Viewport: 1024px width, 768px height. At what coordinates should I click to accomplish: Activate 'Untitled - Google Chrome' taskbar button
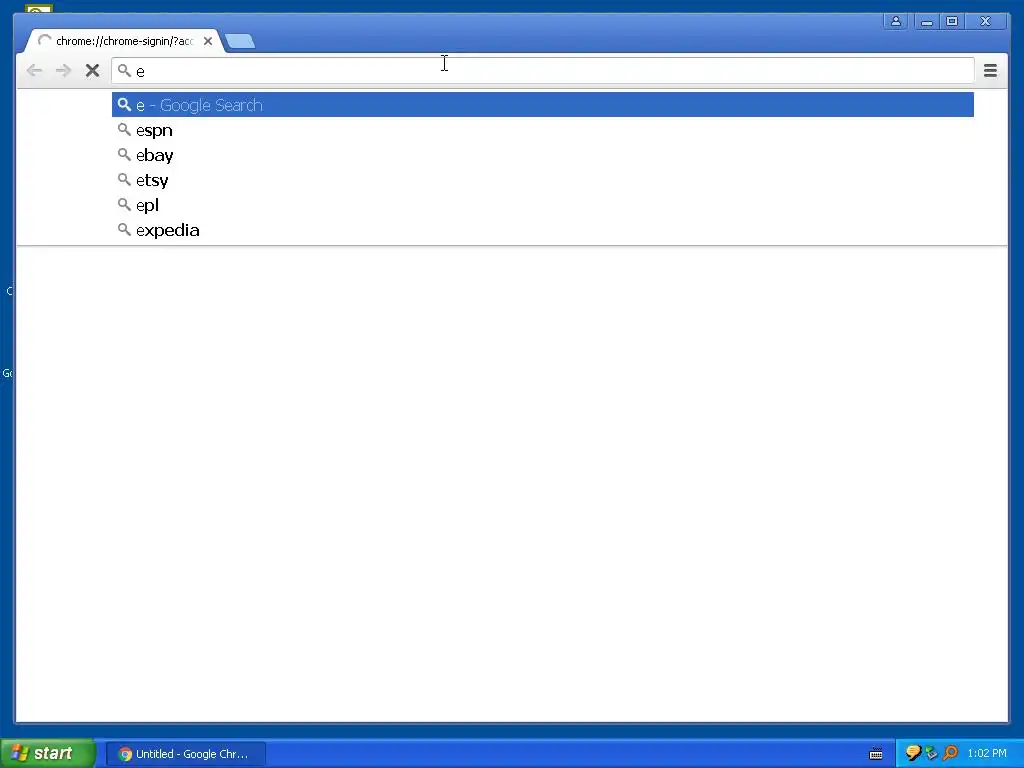pyautogui.click(x=185, y=754)
